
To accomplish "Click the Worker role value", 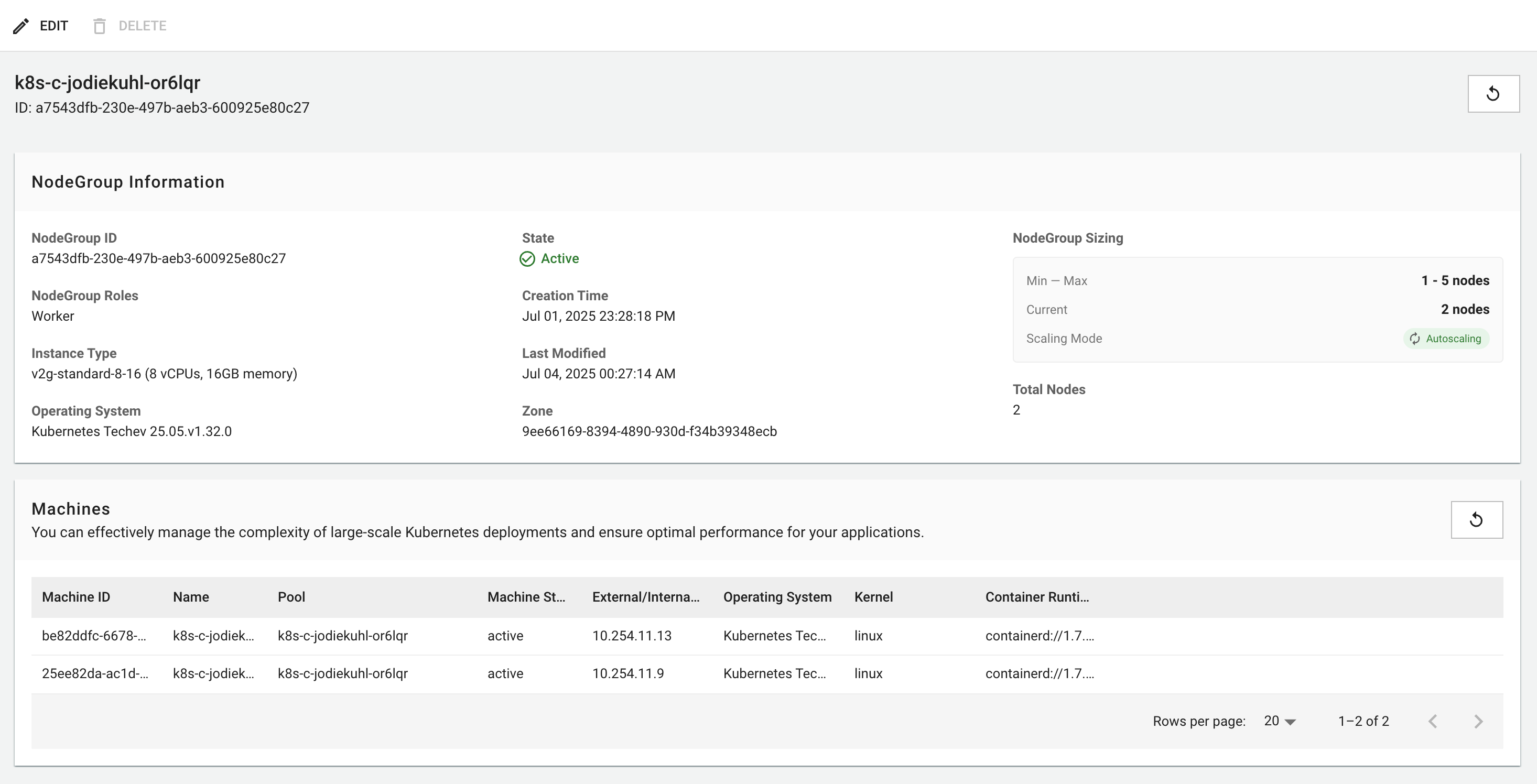I will coord(52,316).
